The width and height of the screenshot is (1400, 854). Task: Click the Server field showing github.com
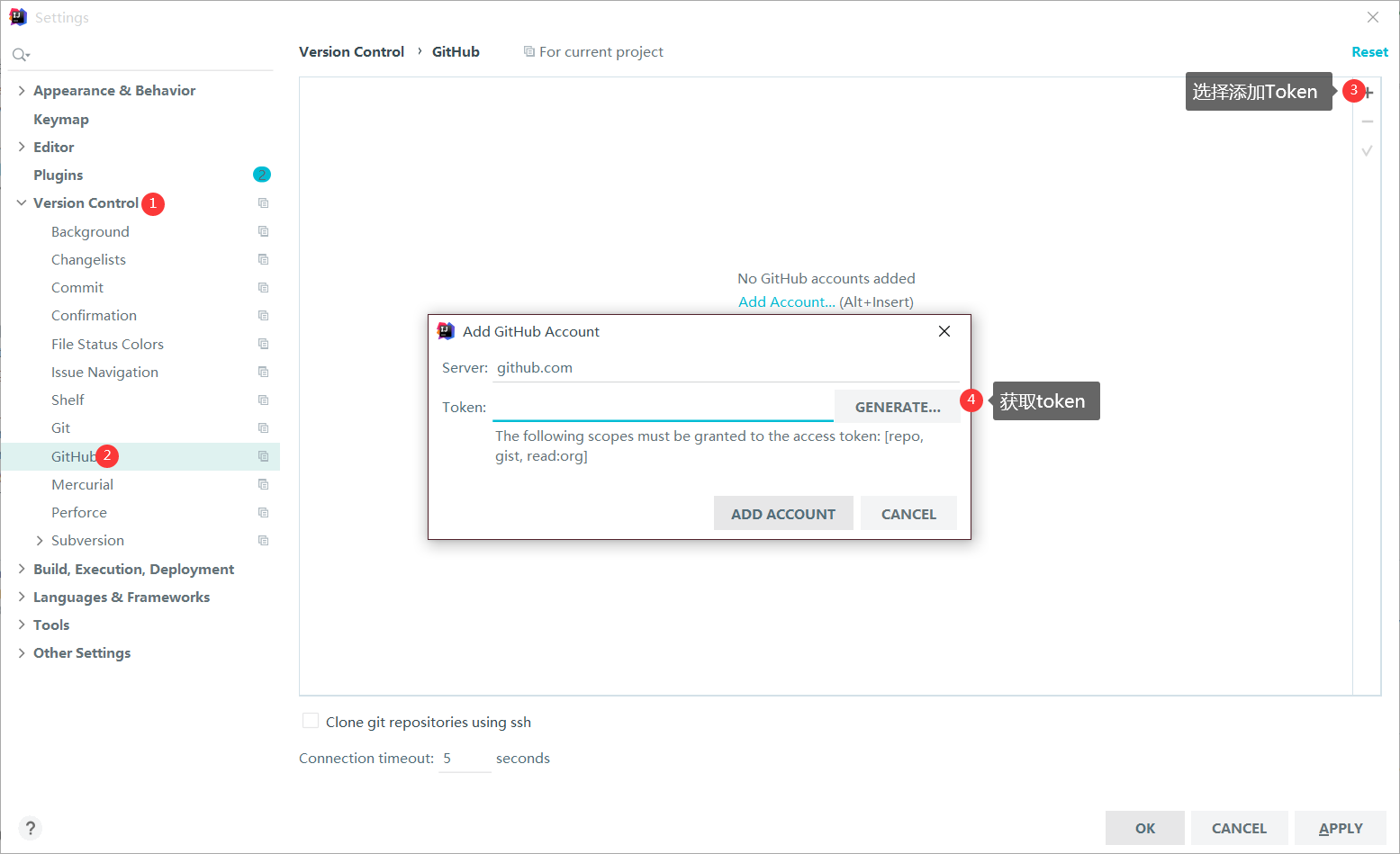726,368
